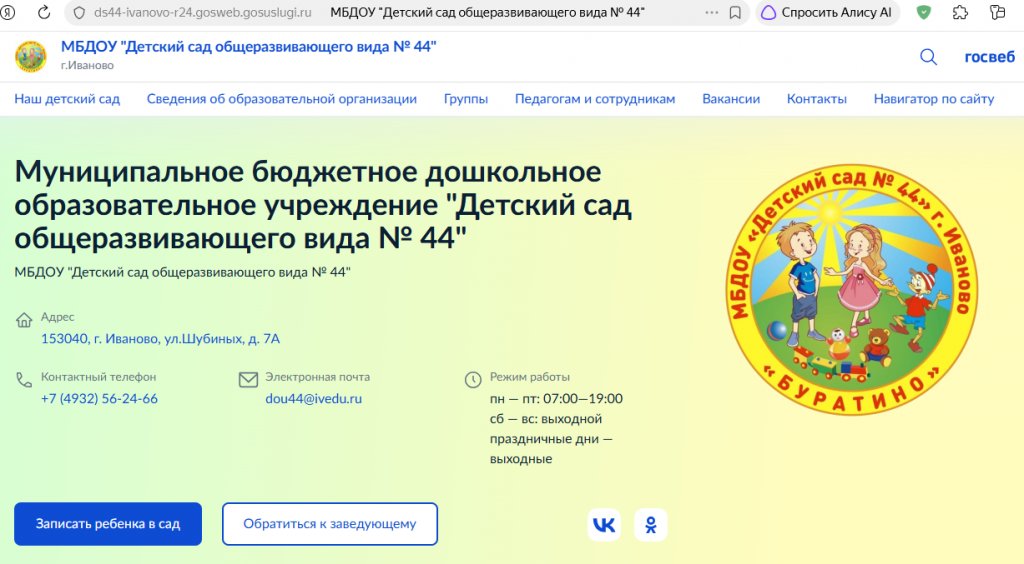Viewport: 1024px width, 564px height.
Task: Open Ask Alice AI assistant
Action: point(827,12)
